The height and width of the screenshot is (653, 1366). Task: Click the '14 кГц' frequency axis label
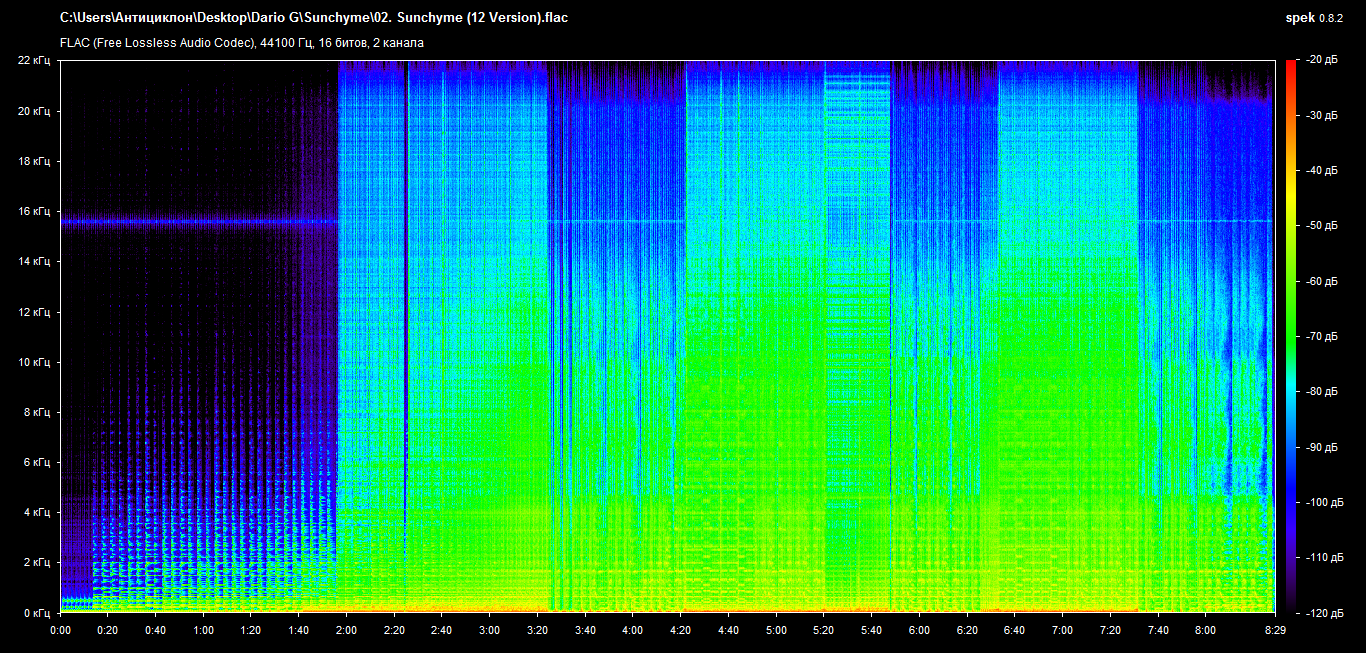pyautogui.click(x=34, y=261)
